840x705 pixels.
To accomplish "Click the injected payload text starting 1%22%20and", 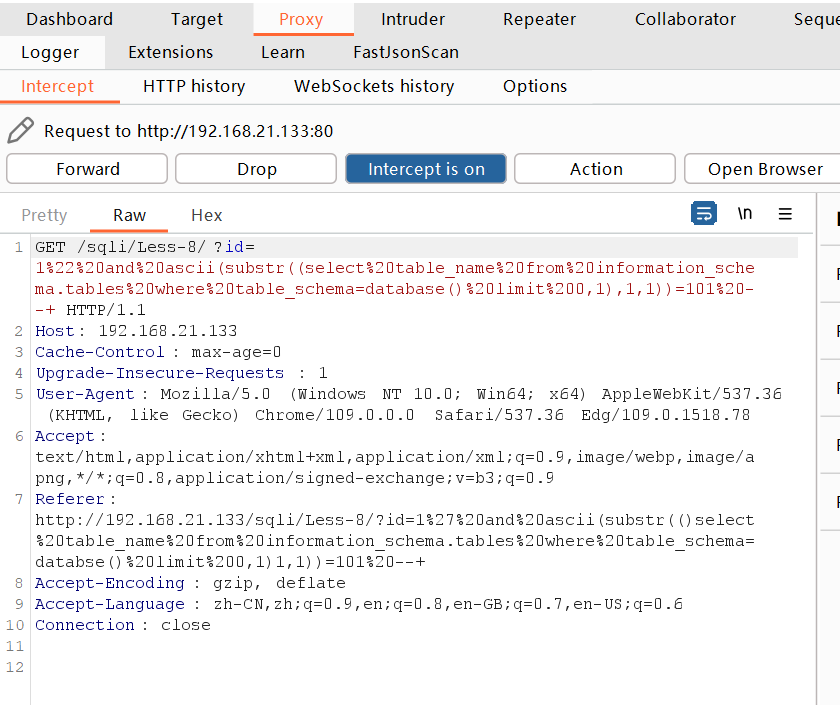I will (x=395, y=289).
